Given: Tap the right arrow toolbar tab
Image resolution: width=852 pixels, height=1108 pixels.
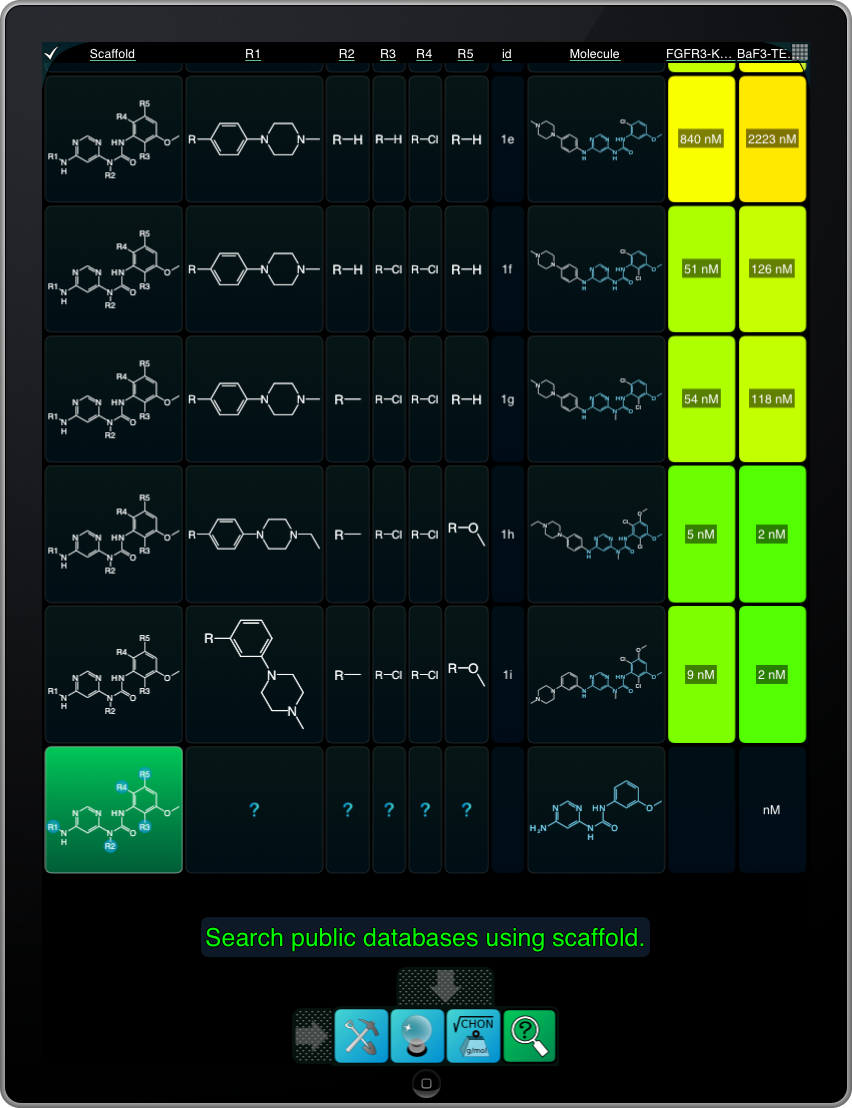Looking at the screenshot, I should 312,1036.
